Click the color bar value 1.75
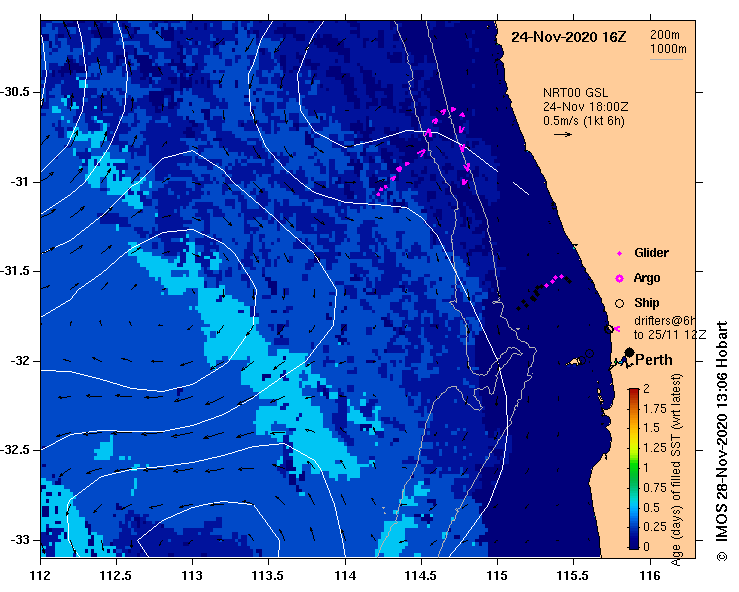739x592 pixels. (x=655, y=409)
